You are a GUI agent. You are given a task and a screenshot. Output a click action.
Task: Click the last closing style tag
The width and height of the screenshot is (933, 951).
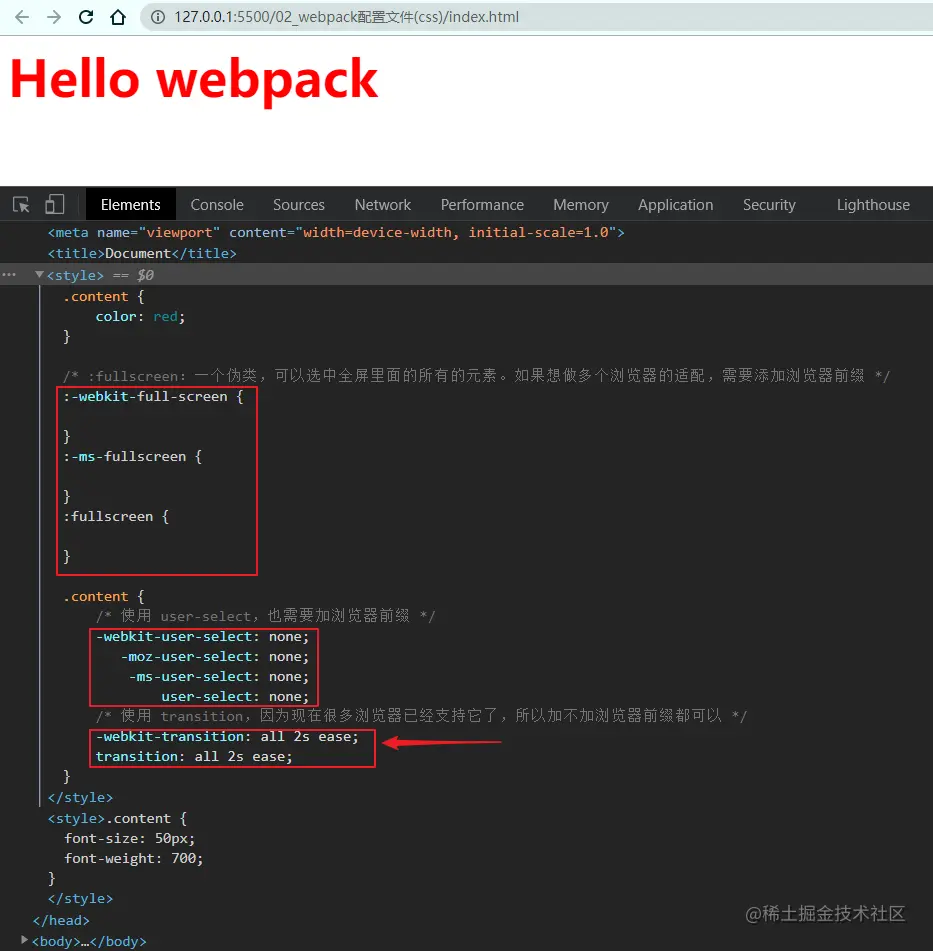[80, 899]
